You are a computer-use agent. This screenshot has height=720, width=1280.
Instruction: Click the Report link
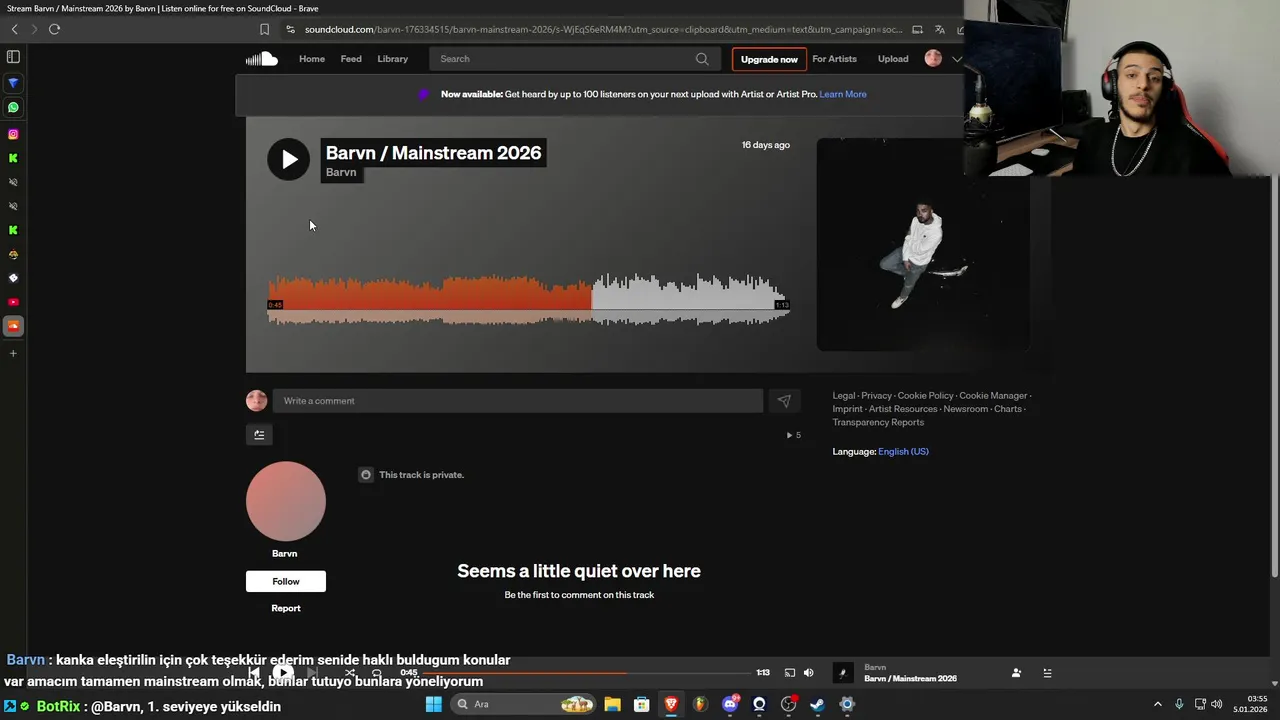[x=286, y=608]
